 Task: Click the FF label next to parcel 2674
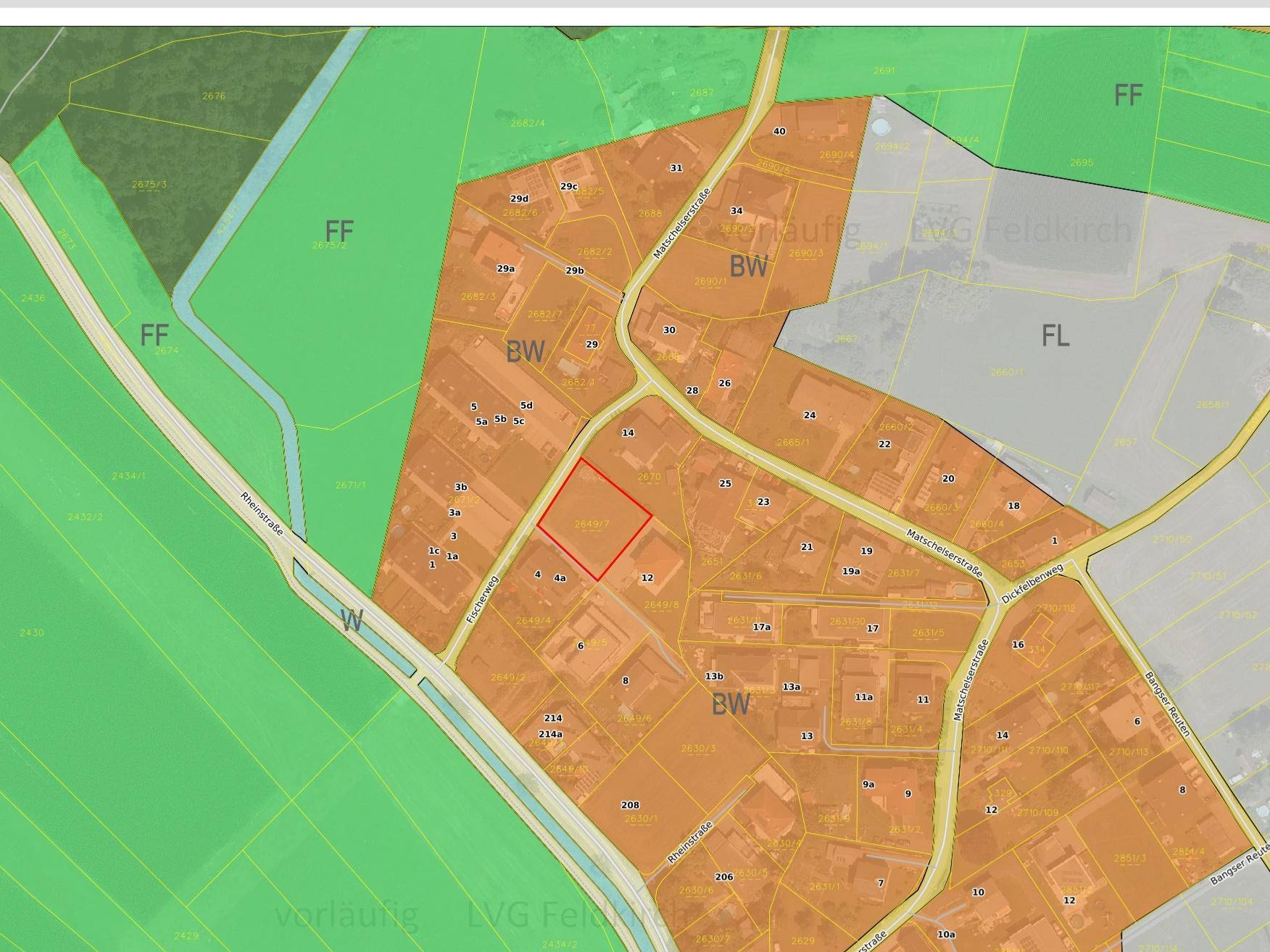(154, 335)
